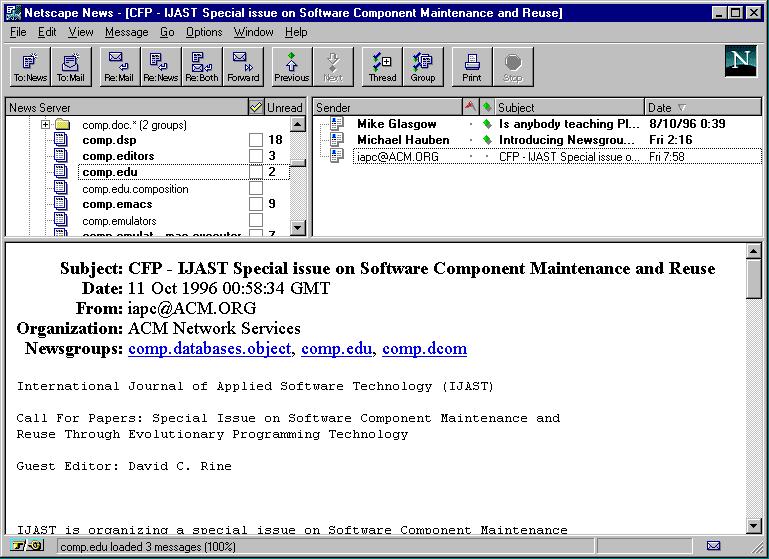The width and height of the screenshot is (769, 559).
Task: Toggle subscribe checkbox for comp.dsp
Action: (256, 140)
